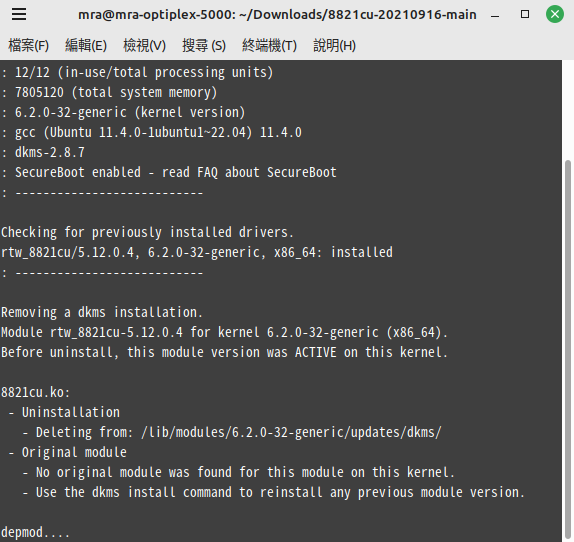Open the 檔案(F) menu

tap(29, 46)
